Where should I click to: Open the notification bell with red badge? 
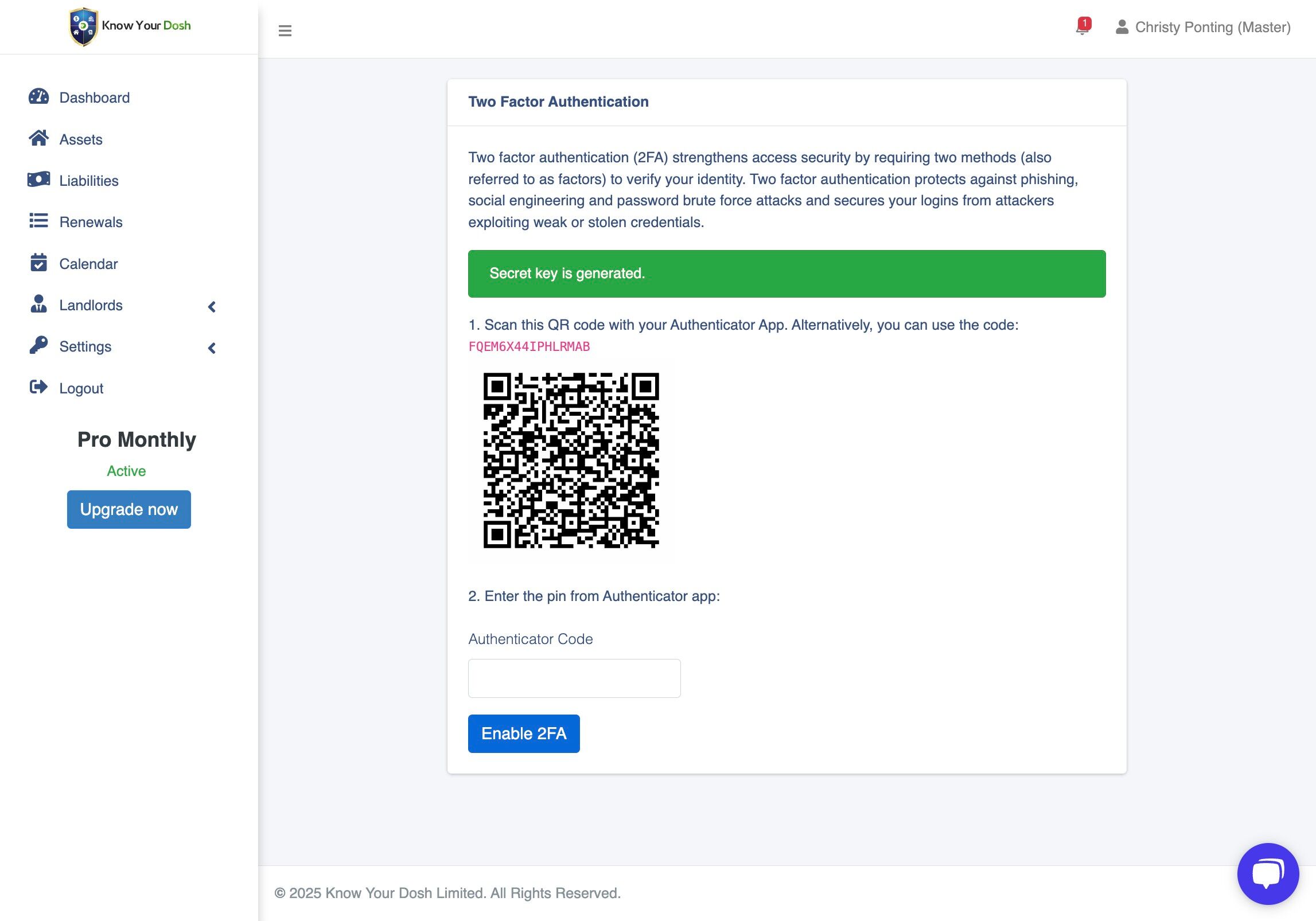click(x=1083, y=27)
